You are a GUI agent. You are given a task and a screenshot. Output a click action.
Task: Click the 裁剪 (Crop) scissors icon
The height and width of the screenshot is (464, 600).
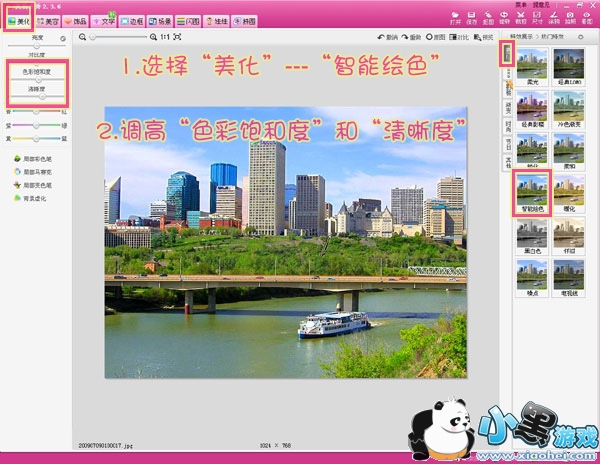[x=521, y=18]
